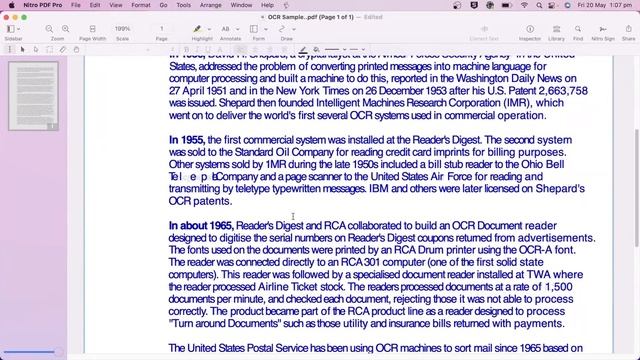Image resolution: width=640 pixels, height=360 pixels.
Task: Click the Scale percentage field
Action: tap(122, 29)
